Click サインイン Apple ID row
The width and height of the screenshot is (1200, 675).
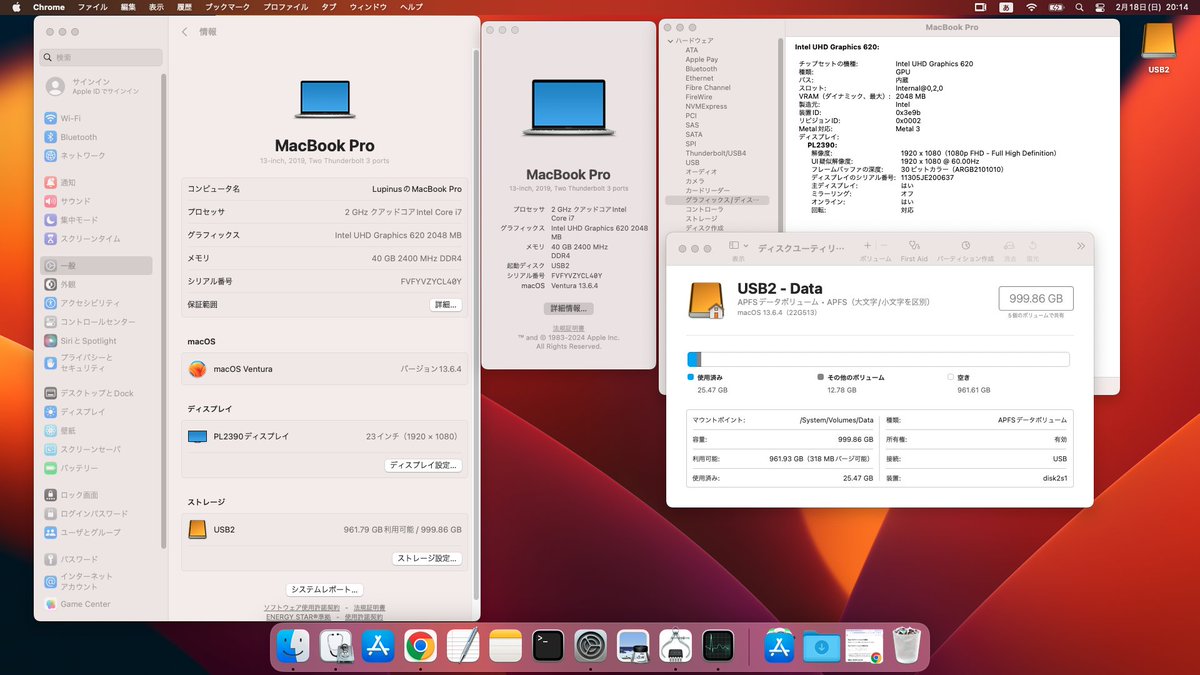(101, 86)
